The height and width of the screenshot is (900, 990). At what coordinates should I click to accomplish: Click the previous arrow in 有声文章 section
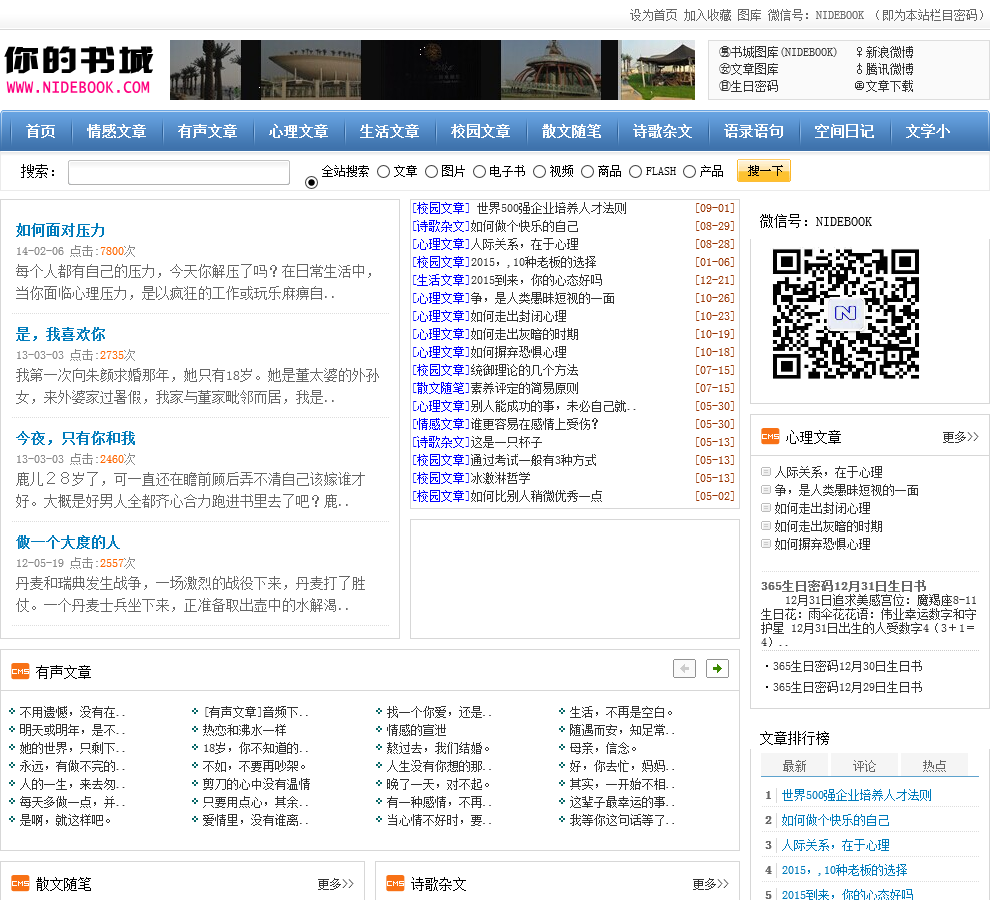tap(684, 668)
